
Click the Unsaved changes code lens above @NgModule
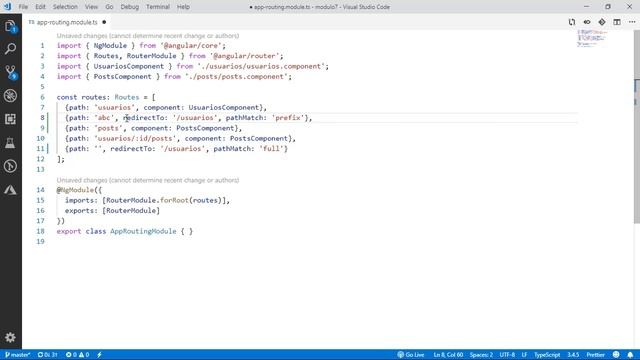click(x=148, y=180)
